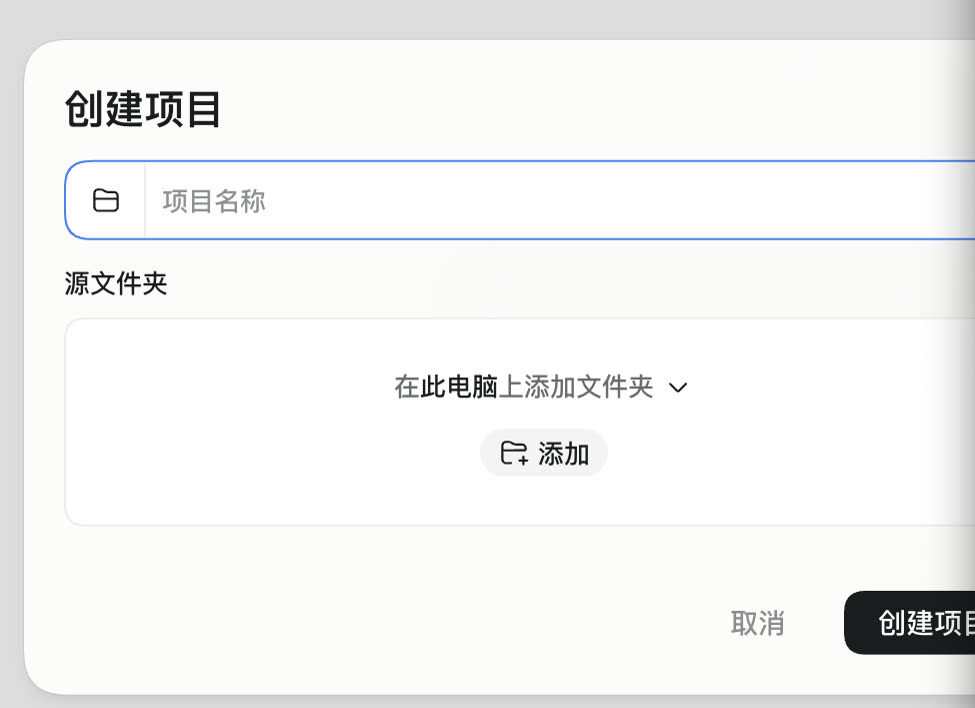The width and height of the screenshot is (975, 708).
Task: Select the bold 此电脑 text in dropdown
Action: coord(459,387)
